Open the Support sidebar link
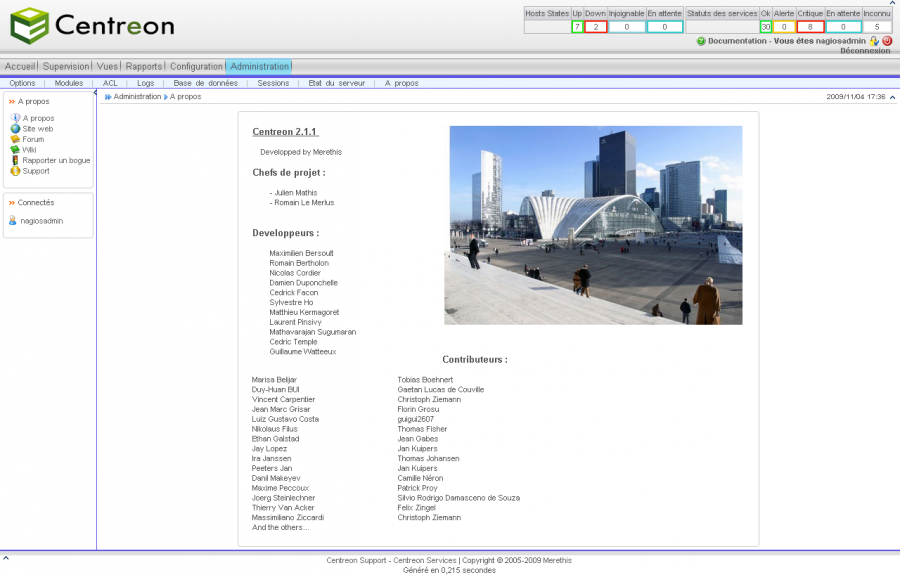Image resolution: width=900 pixels, height=575 pixels. 36,171
